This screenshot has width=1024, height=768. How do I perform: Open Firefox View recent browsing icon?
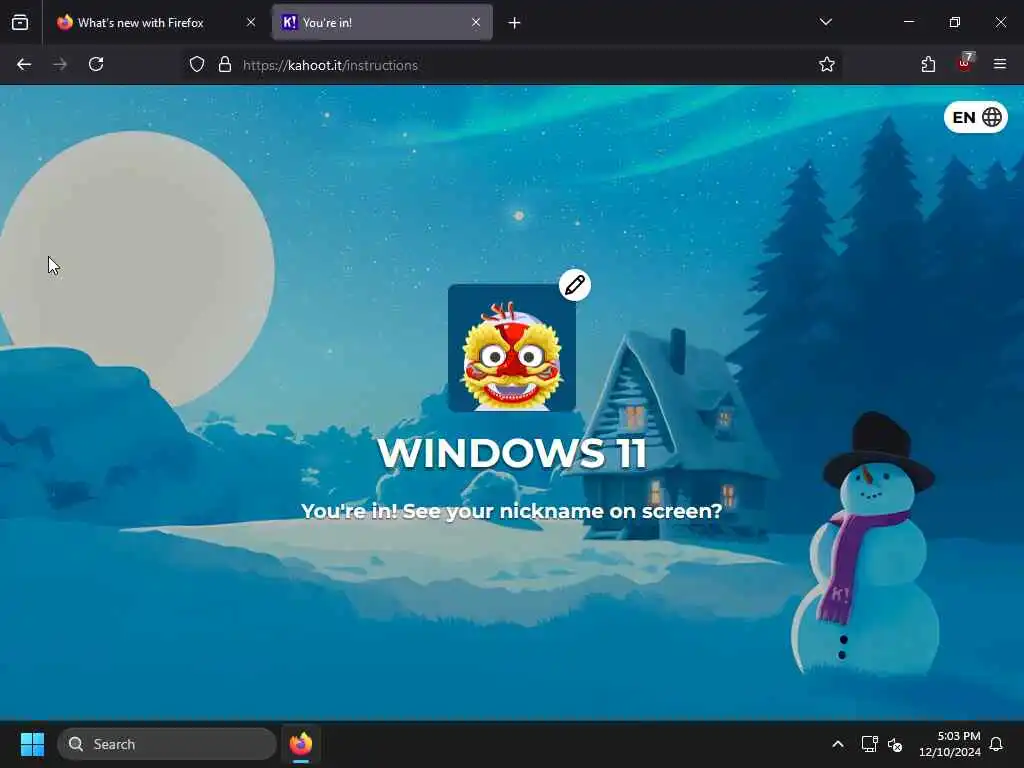pyautogui.click(x=20, y=23)
